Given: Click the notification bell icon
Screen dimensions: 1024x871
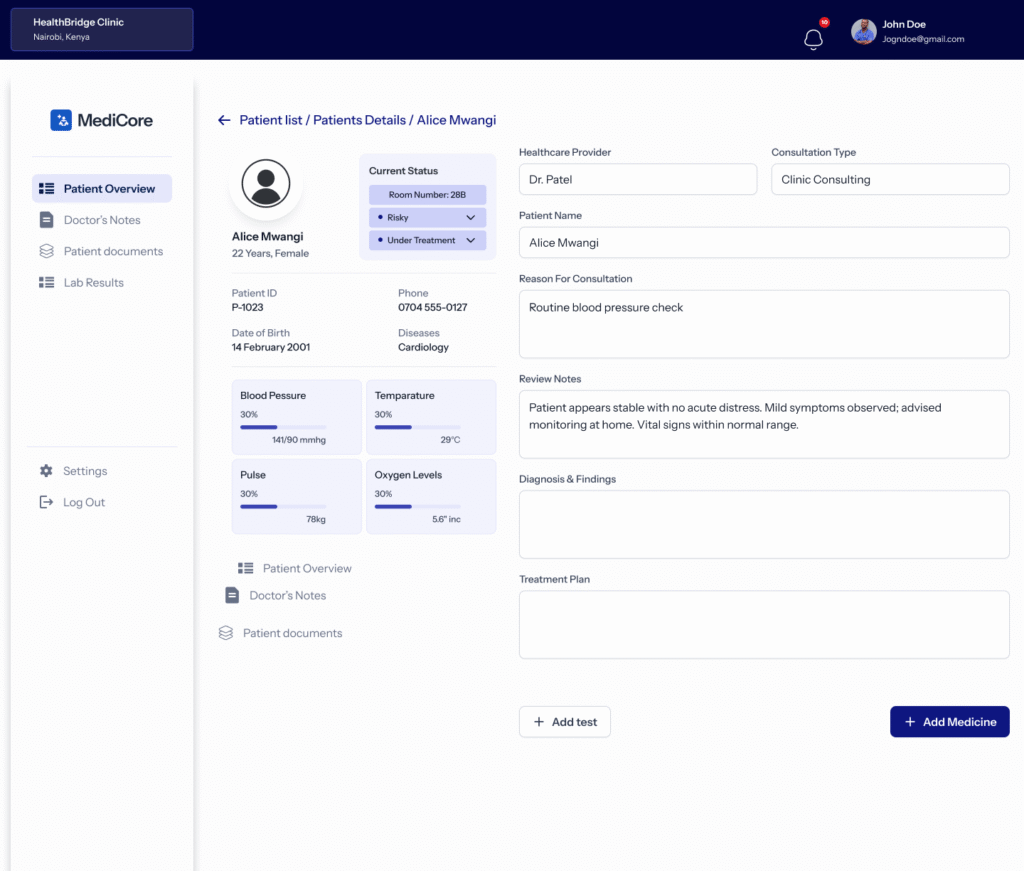Looking at the screenshot, I should click(814, 38).
